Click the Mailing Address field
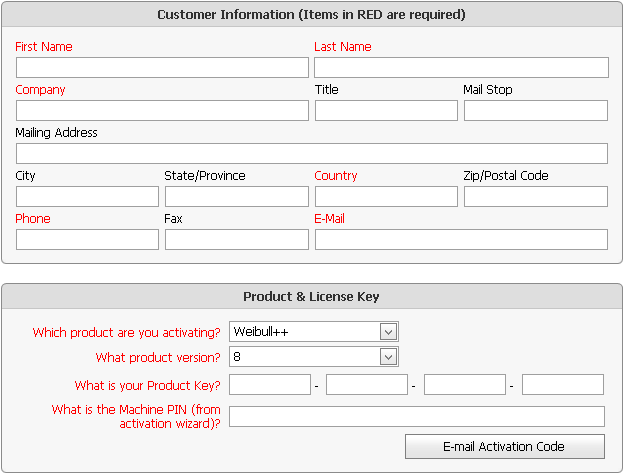Screen dimensions: 625x475 click(311, 154)
